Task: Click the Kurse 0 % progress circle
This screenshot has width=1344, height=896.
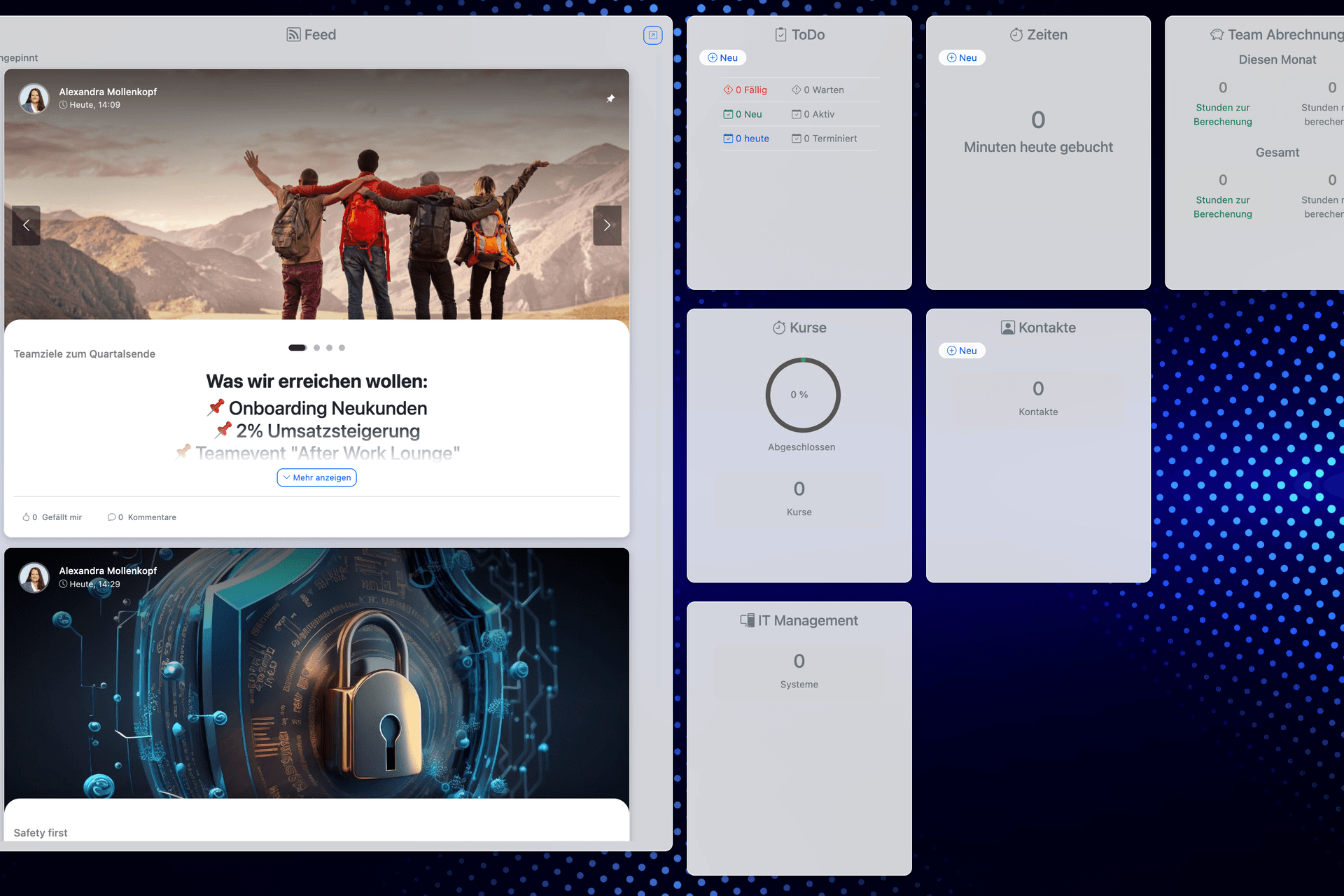Action: [802, 395]
